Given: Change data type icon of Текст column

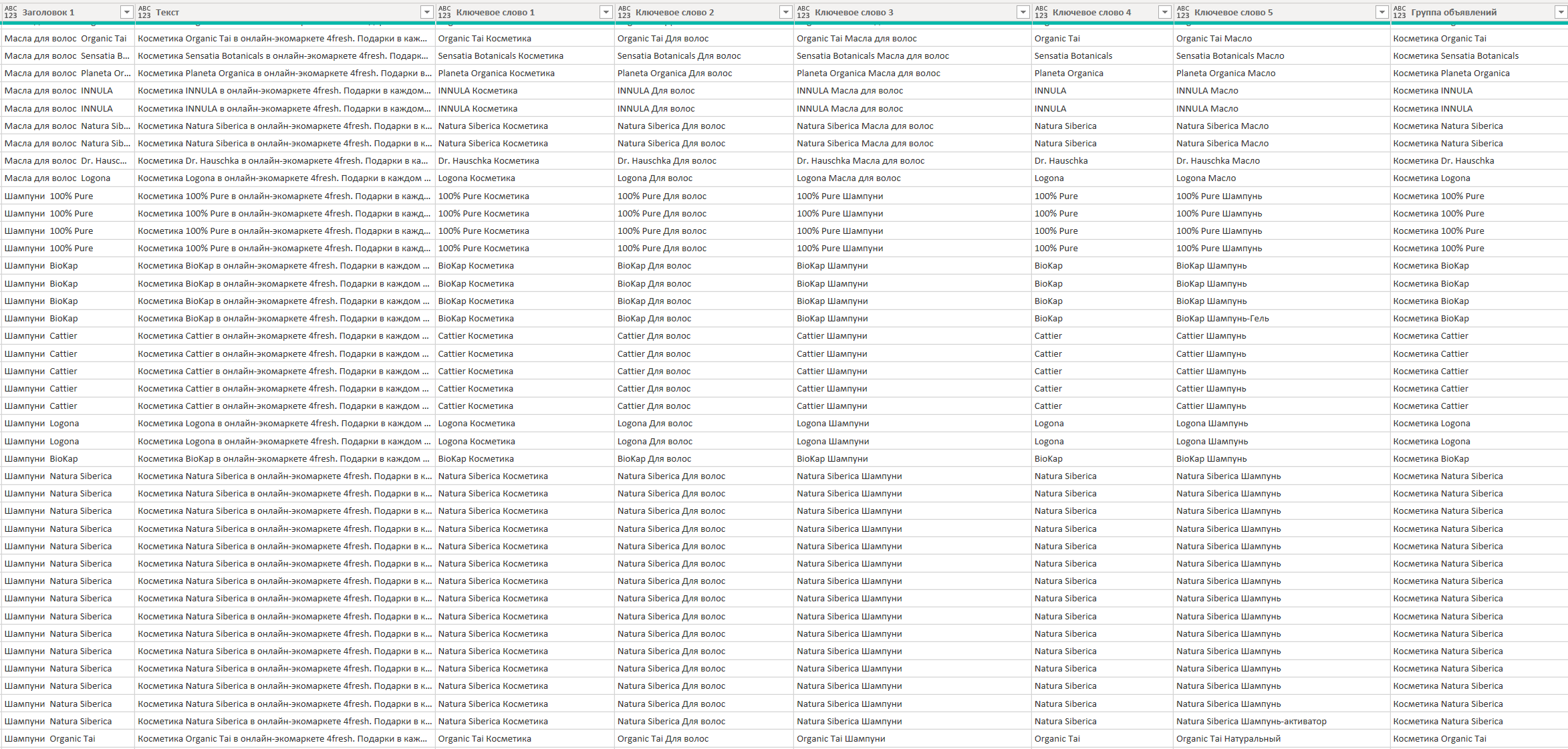Looking at the screenshot, I should pyautogui.click(x=144, y=12).
